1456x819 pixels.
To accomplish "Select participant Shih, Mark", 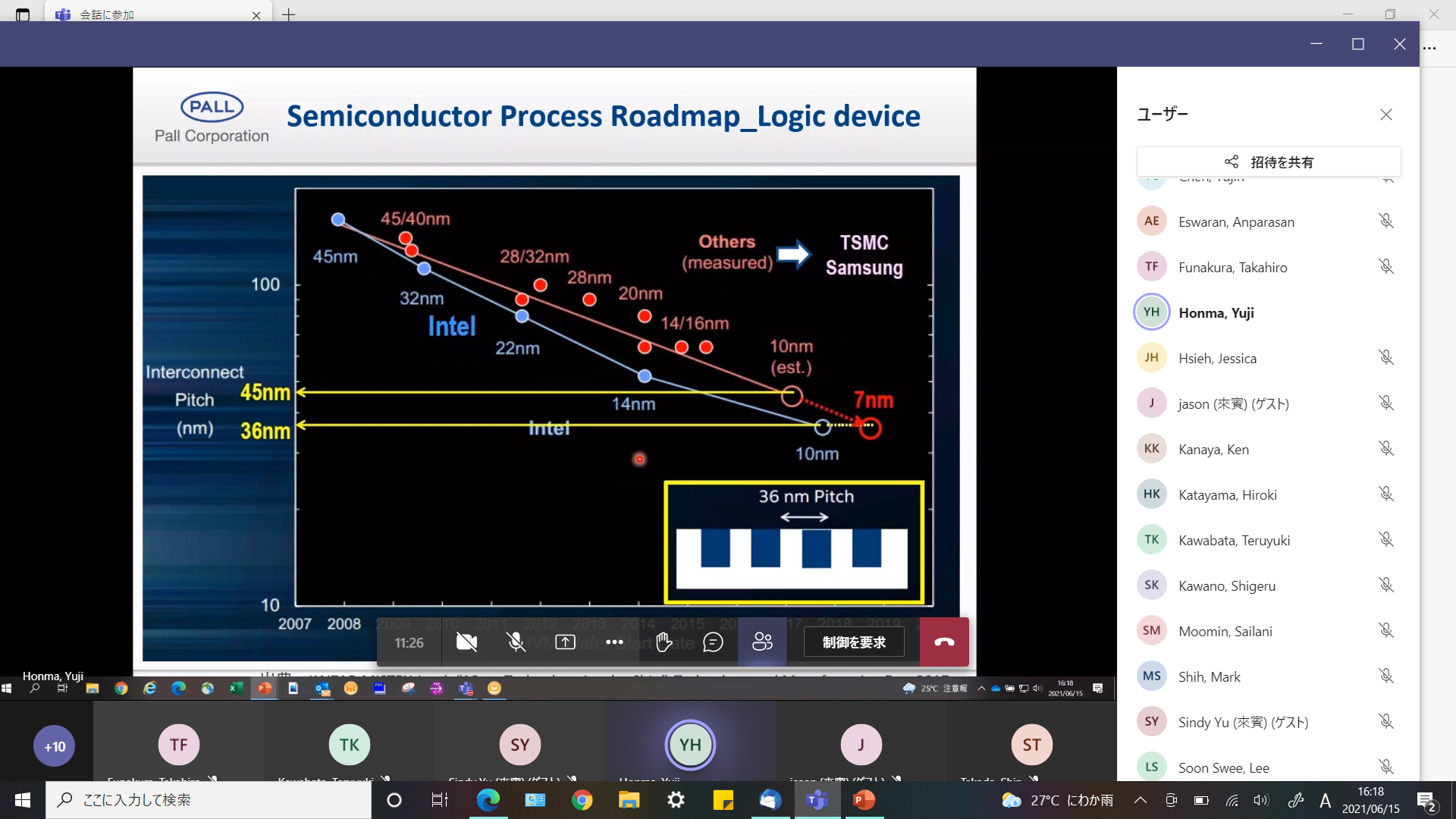I will point(1269,676).
